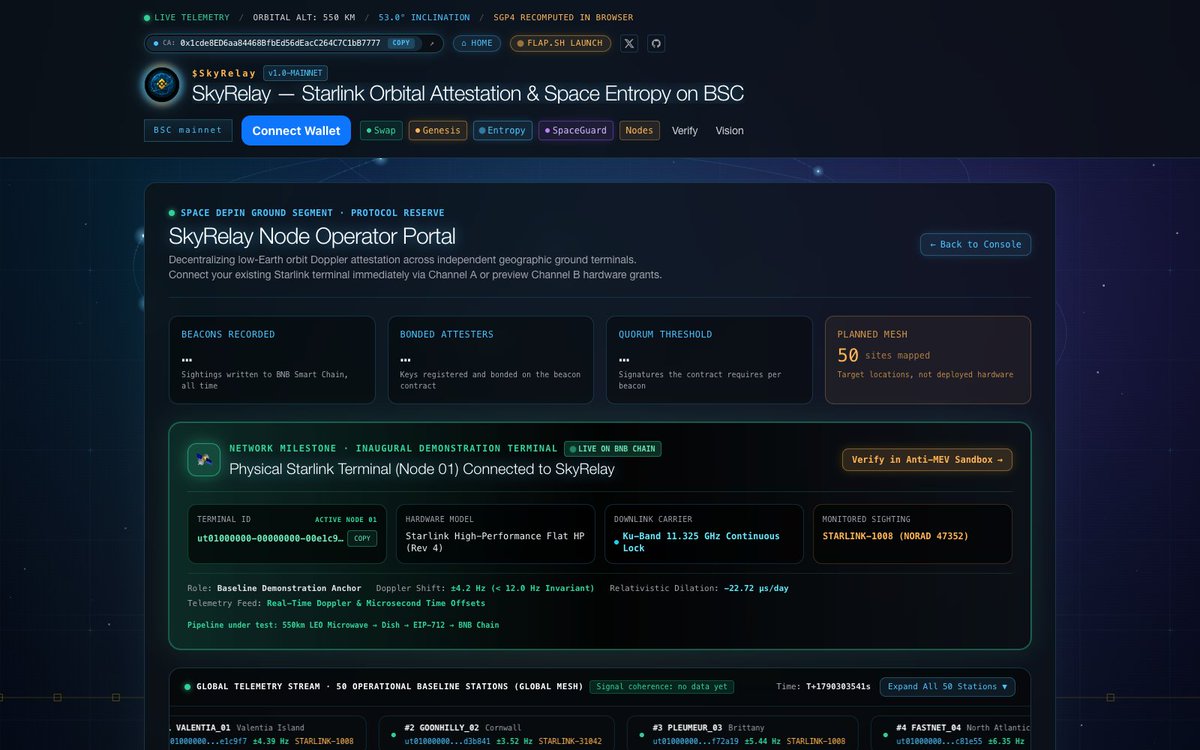Click the Time T+1790303541s readout
The width and height of the screenshot is (1200, 750).
[x=823, y=687]
